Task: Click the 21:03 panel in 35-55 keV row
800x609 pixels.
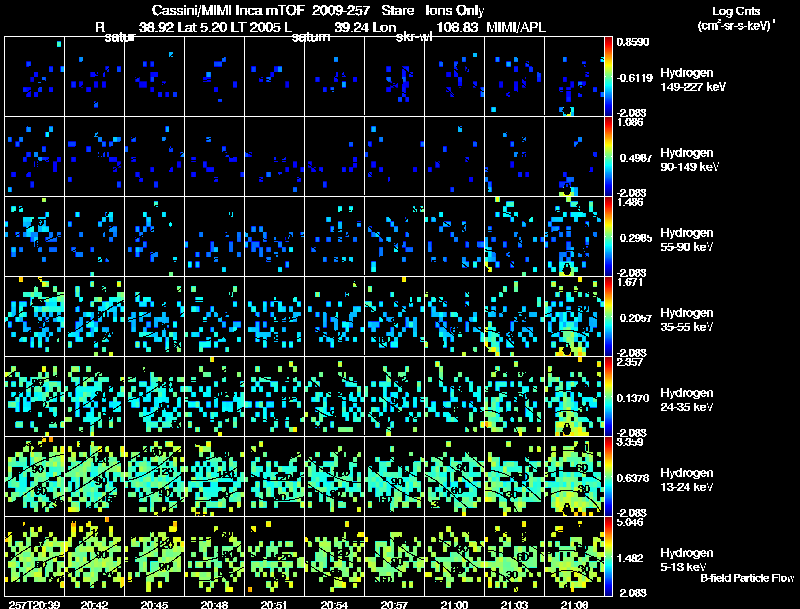Action: click(x=514, y=316)
